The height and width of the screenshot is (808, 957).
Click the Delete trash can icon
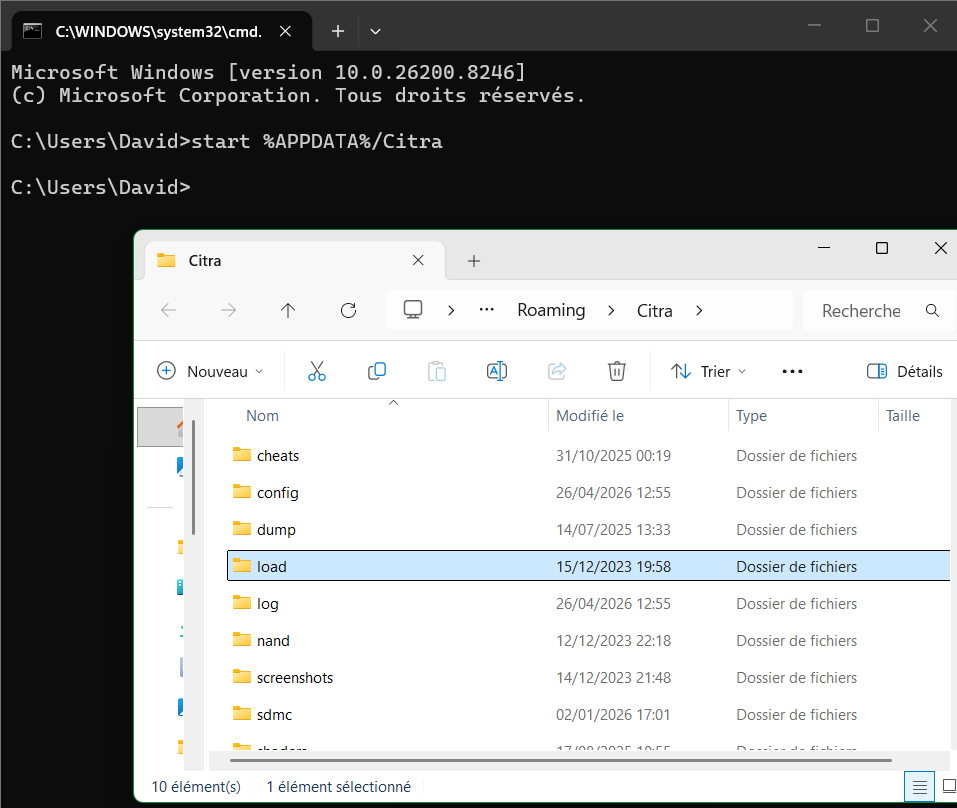point(616,371)
